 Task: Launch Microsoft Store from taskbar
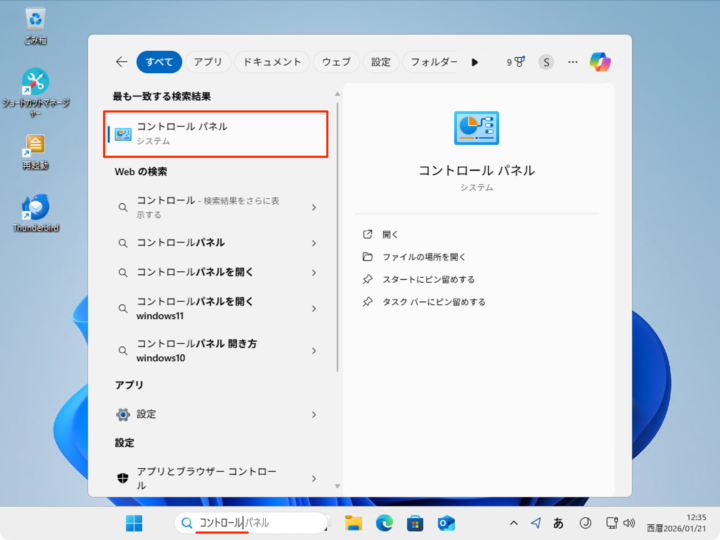click(x=415, y=523)
